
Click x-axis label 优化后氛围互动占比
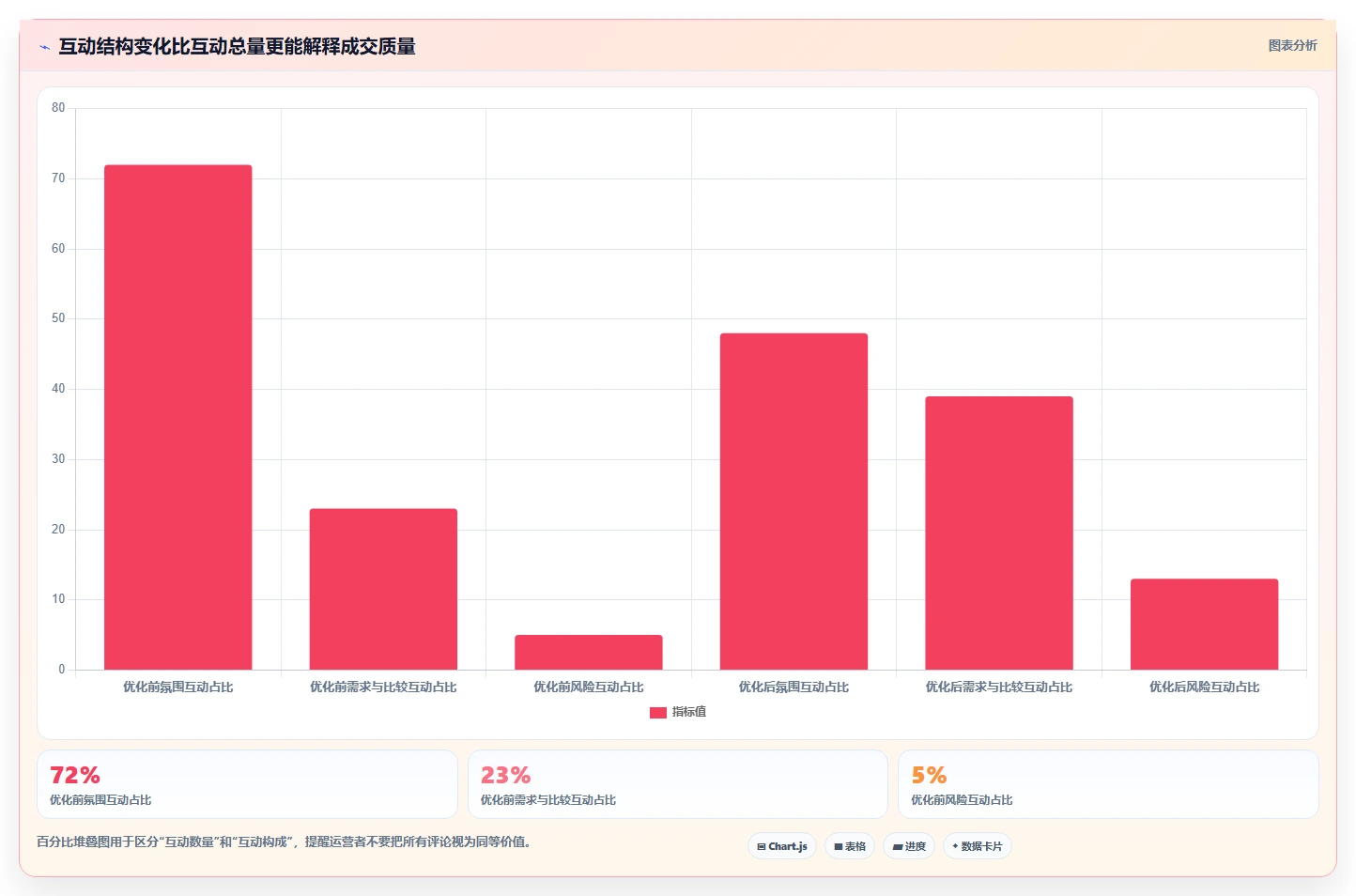[794, 687]
